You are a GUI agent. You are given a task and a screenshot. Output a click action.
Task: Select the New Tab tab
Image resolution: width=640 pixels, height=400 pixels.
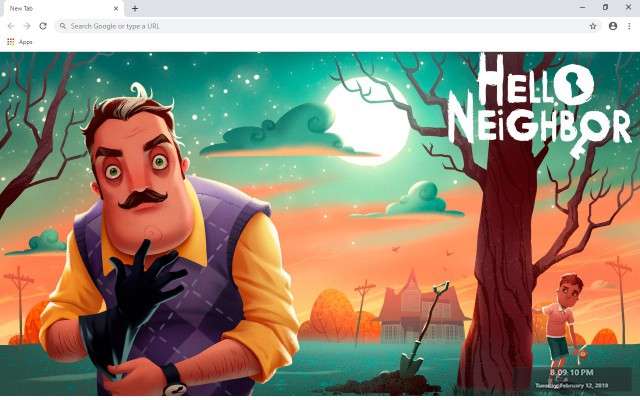coord(62,9)
